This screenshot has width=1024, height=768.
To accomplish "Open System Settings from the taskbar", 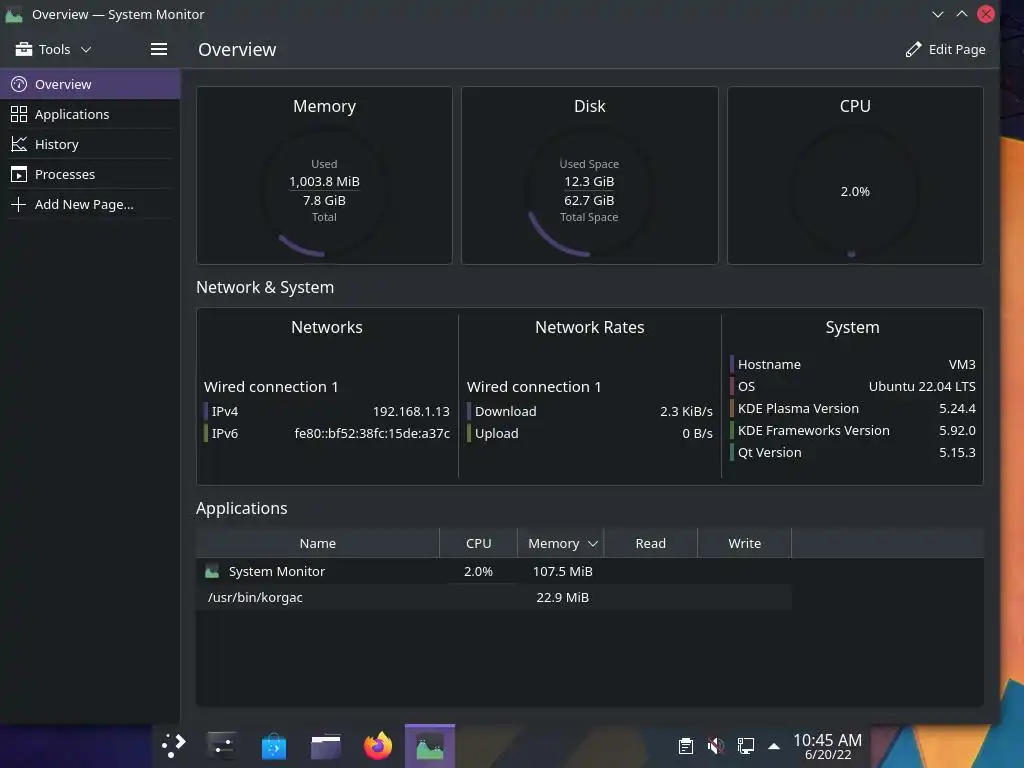I will click(221, 745).
